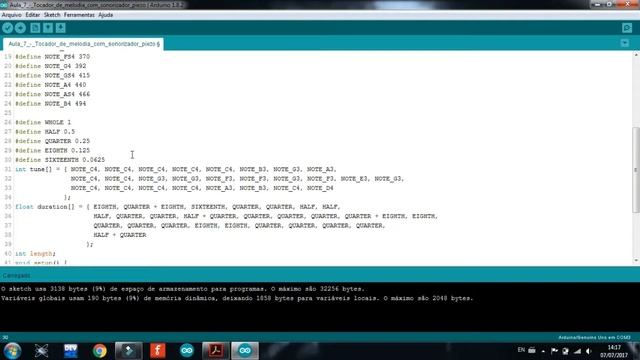Open the Windows Start button
The width and height of the screenshot is (640, 360).
[12, 351]
